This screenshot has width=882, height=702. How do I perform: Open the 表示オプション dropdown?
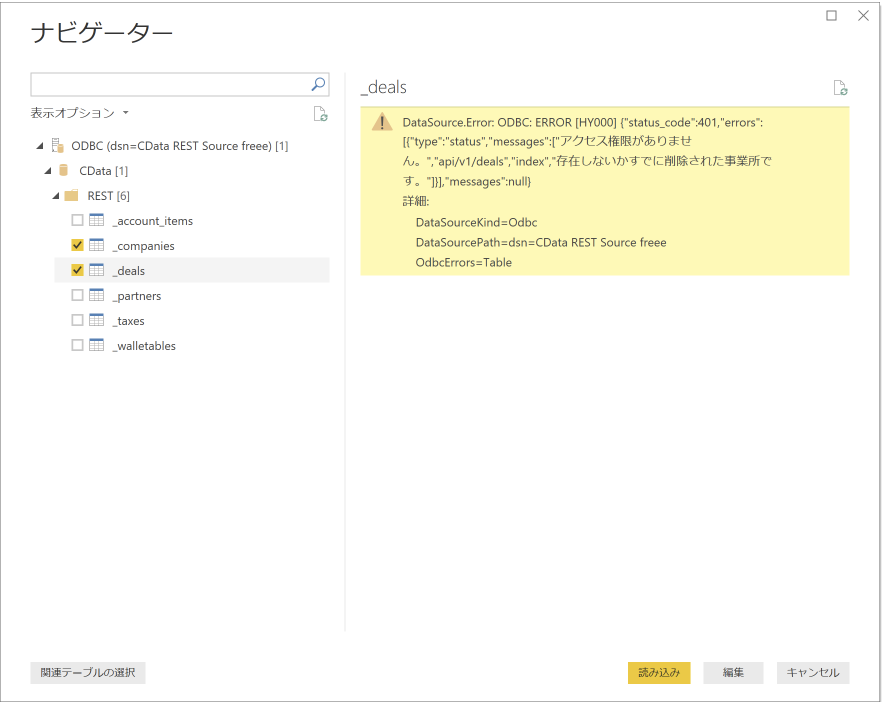80,113
